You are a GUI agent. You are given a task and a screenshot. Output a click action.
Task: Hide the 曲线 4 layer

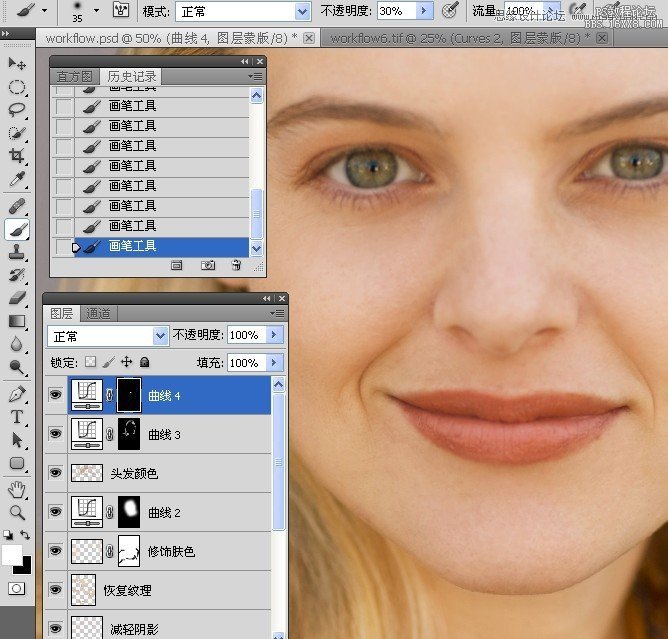[55, 395]
